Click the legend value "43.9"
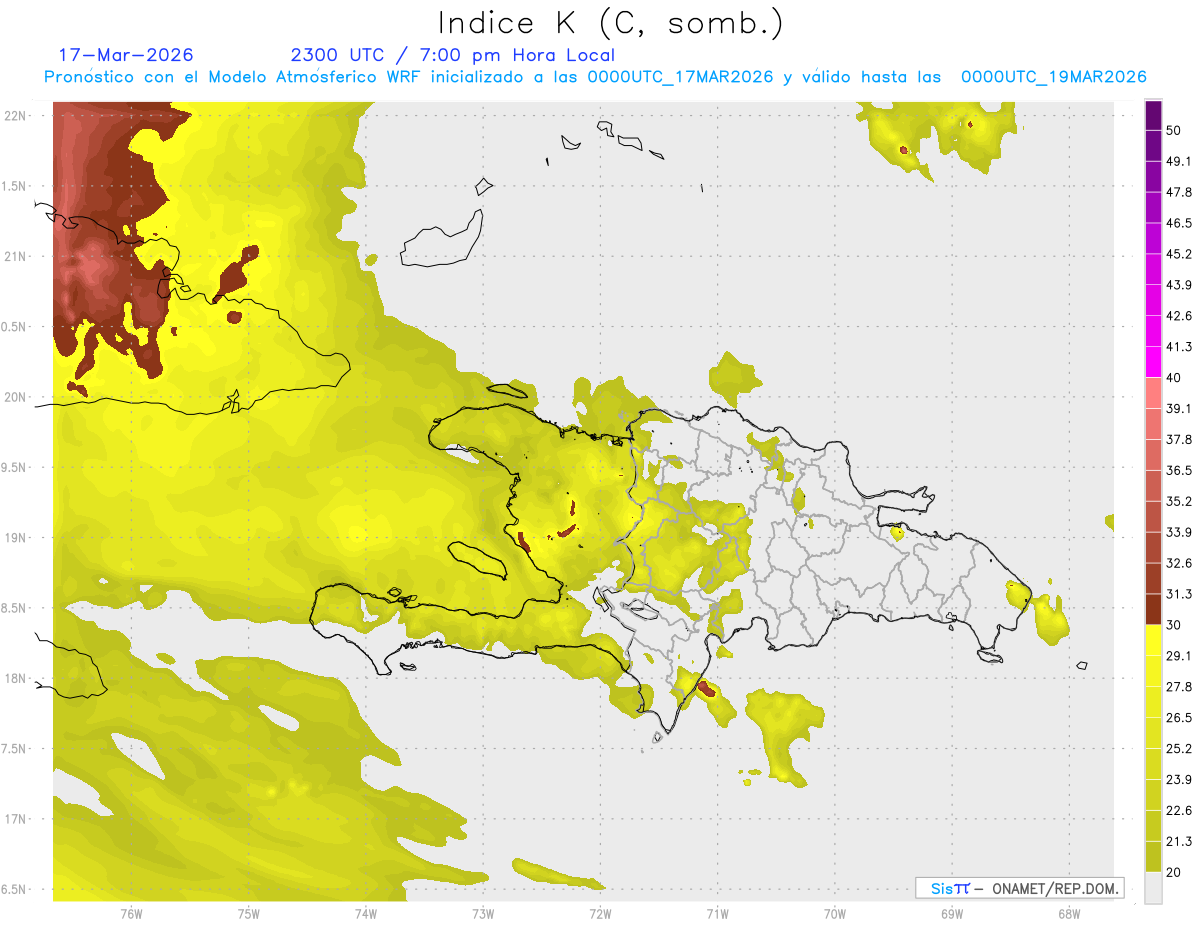 pyautogui.click(x=1179, y=285)
